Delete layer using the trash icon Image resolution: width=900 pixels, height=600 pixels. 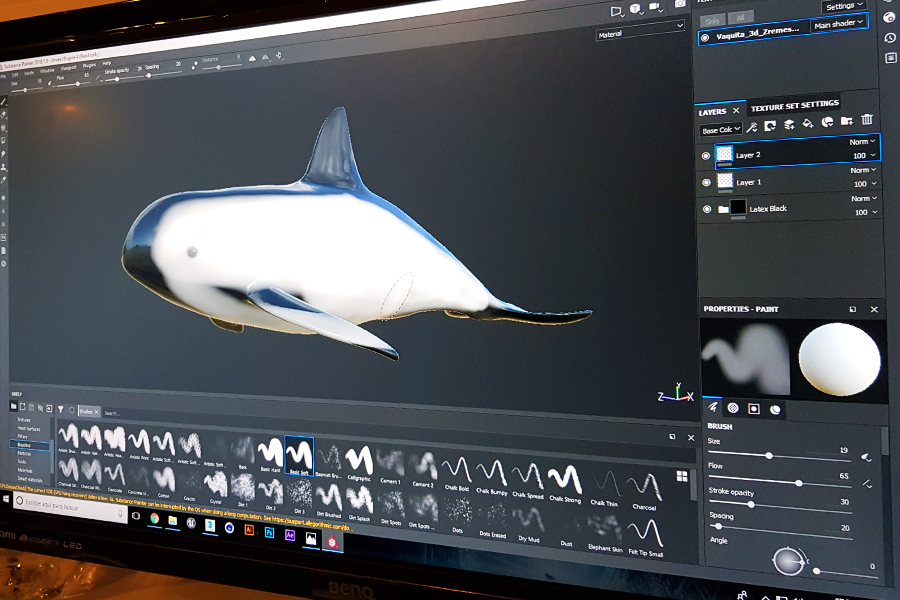867,120
